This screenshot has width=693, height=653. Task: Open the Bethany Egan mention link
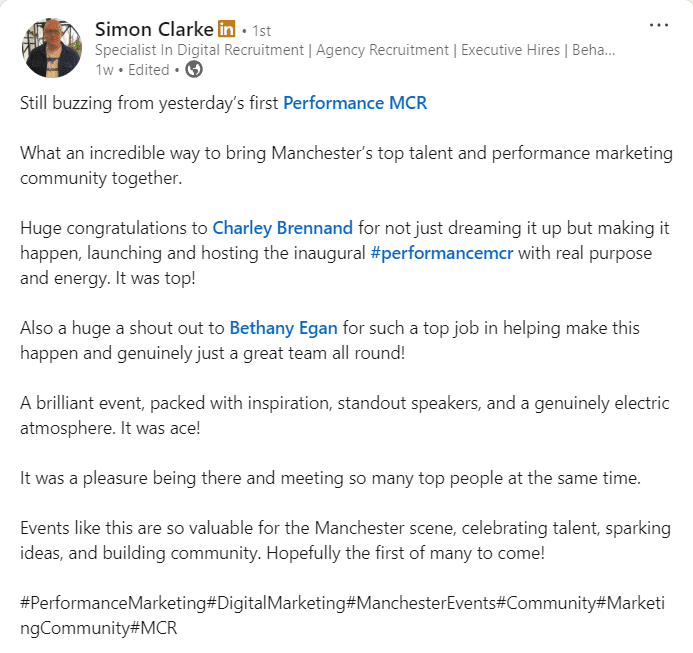click(283, 328)
